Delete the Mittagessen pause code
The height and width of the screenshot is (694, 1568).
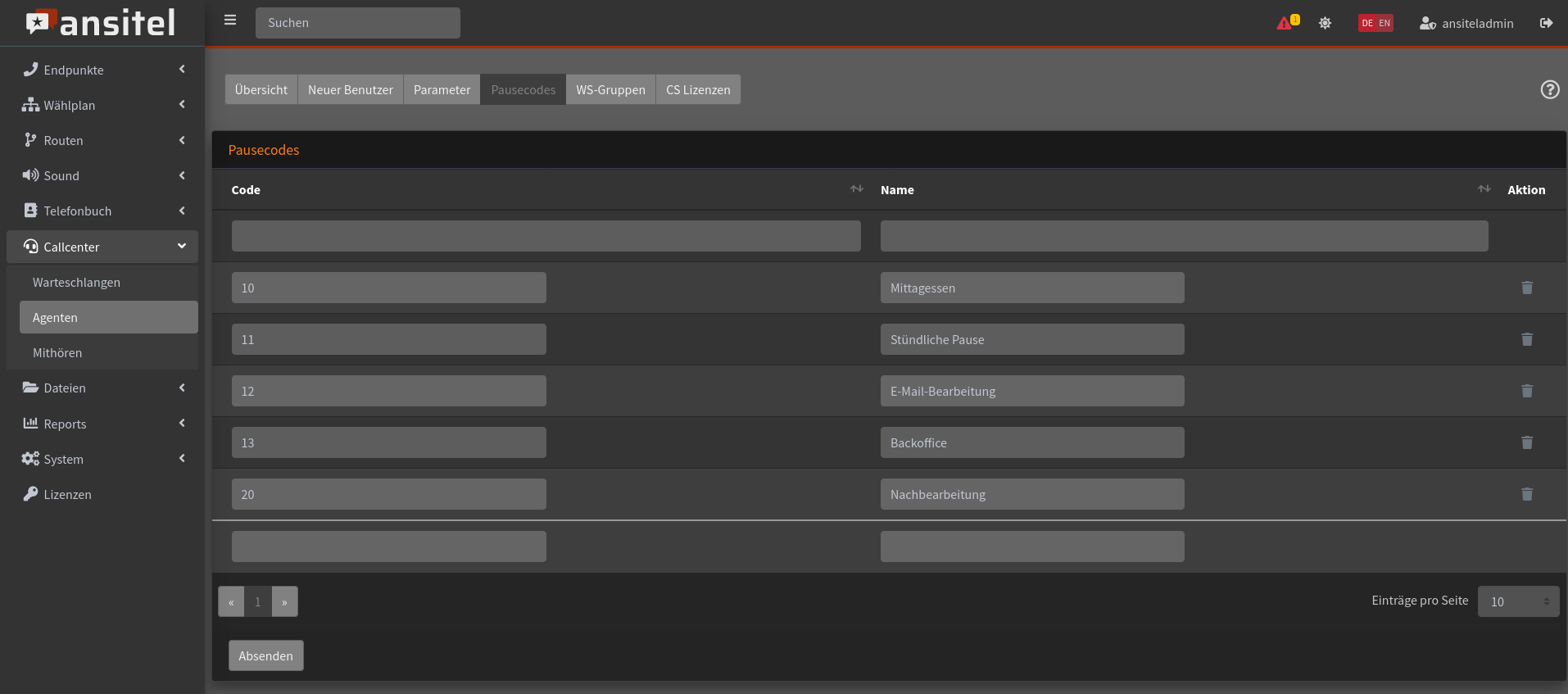[x=1526, y=288]
